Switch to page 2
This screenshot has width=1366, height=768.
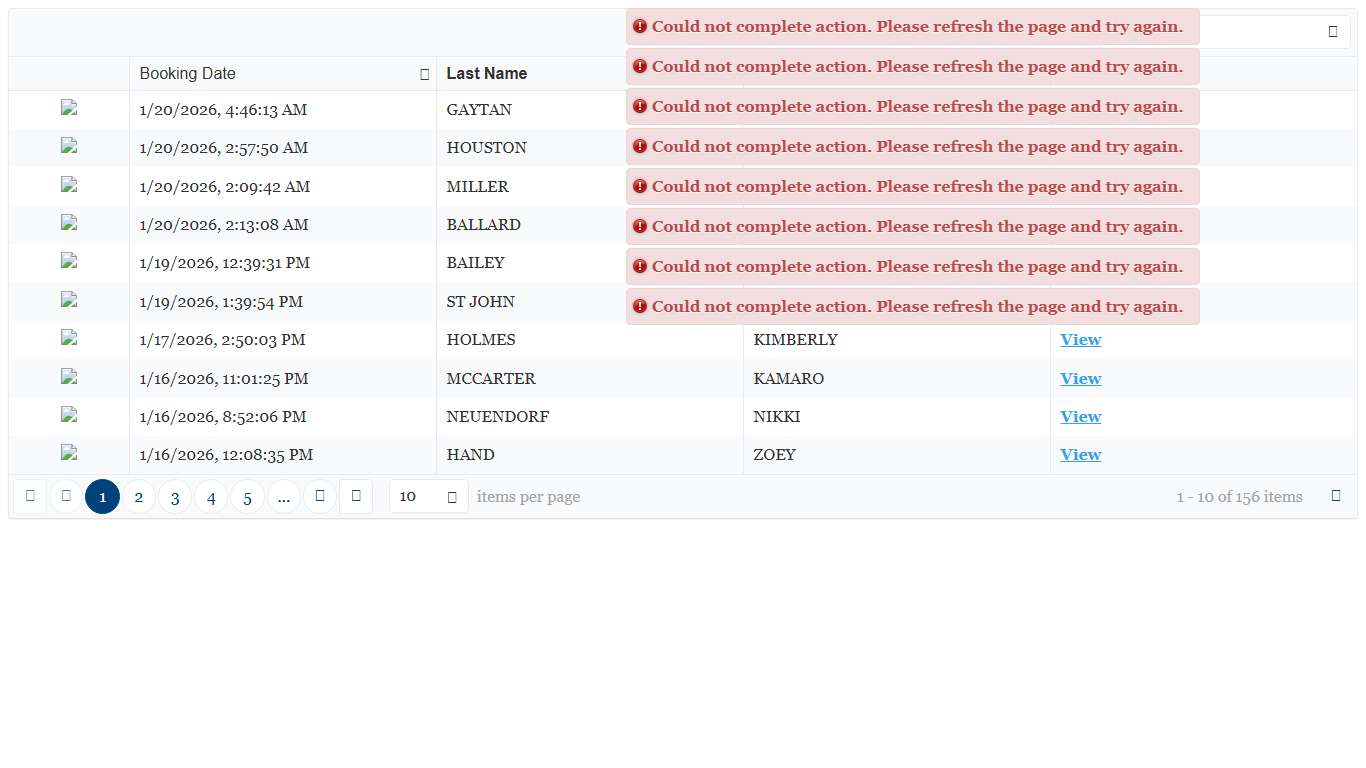pos(139,497)
